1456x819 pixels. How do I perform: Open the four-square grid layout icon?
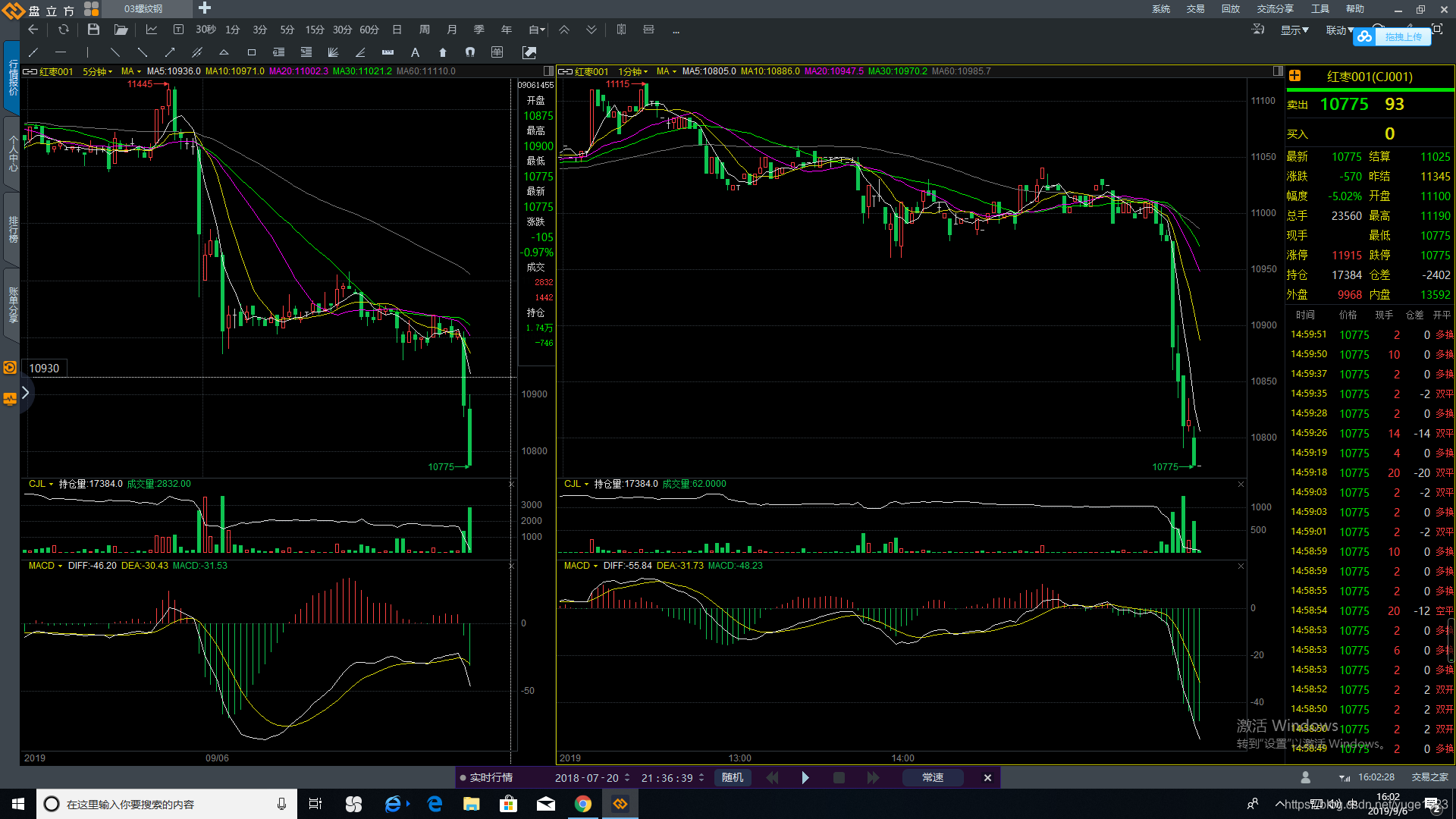click(x=91, y=8)
